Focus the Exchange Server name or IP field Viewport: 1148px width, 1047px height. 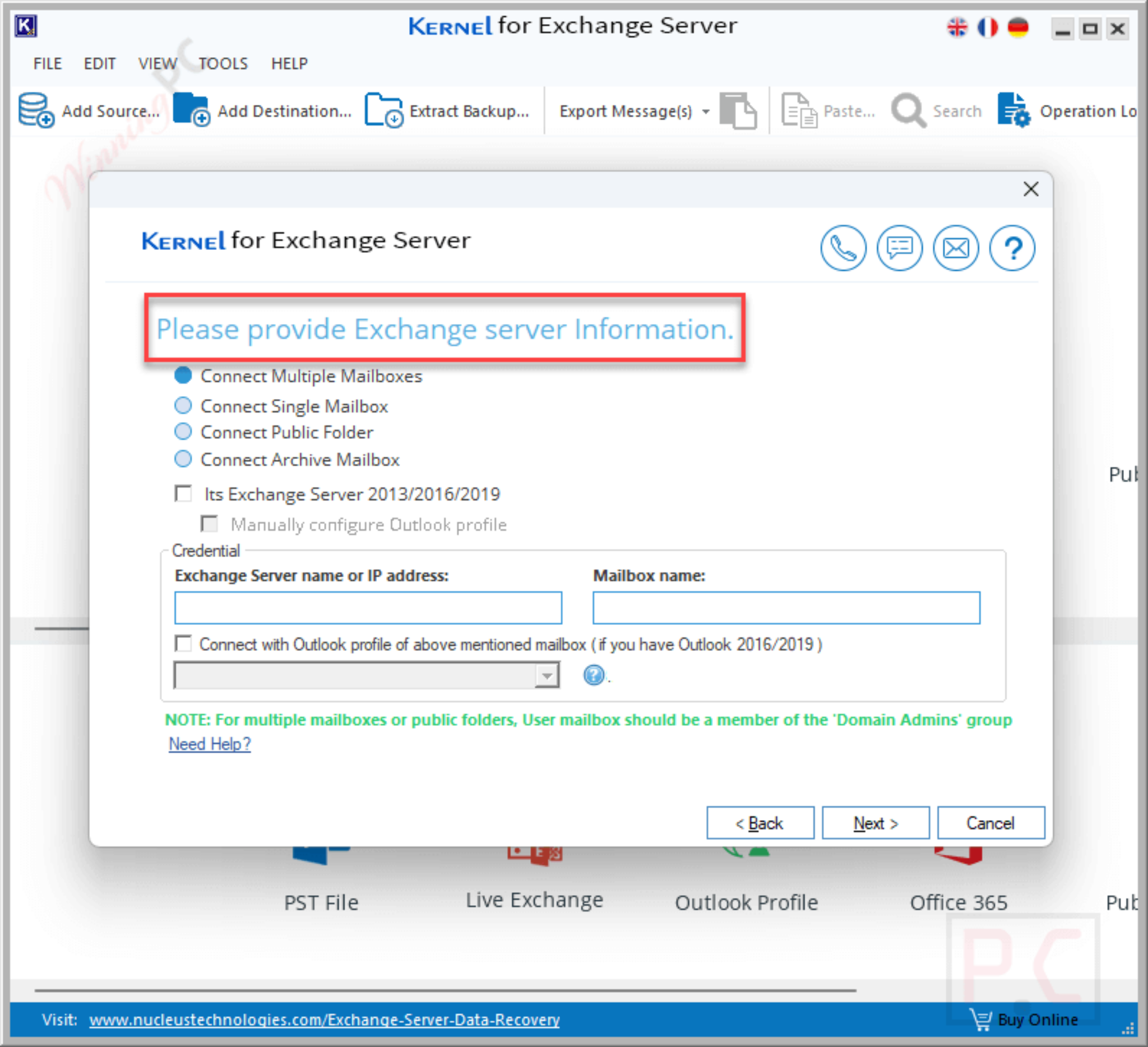tap(368, 608)
